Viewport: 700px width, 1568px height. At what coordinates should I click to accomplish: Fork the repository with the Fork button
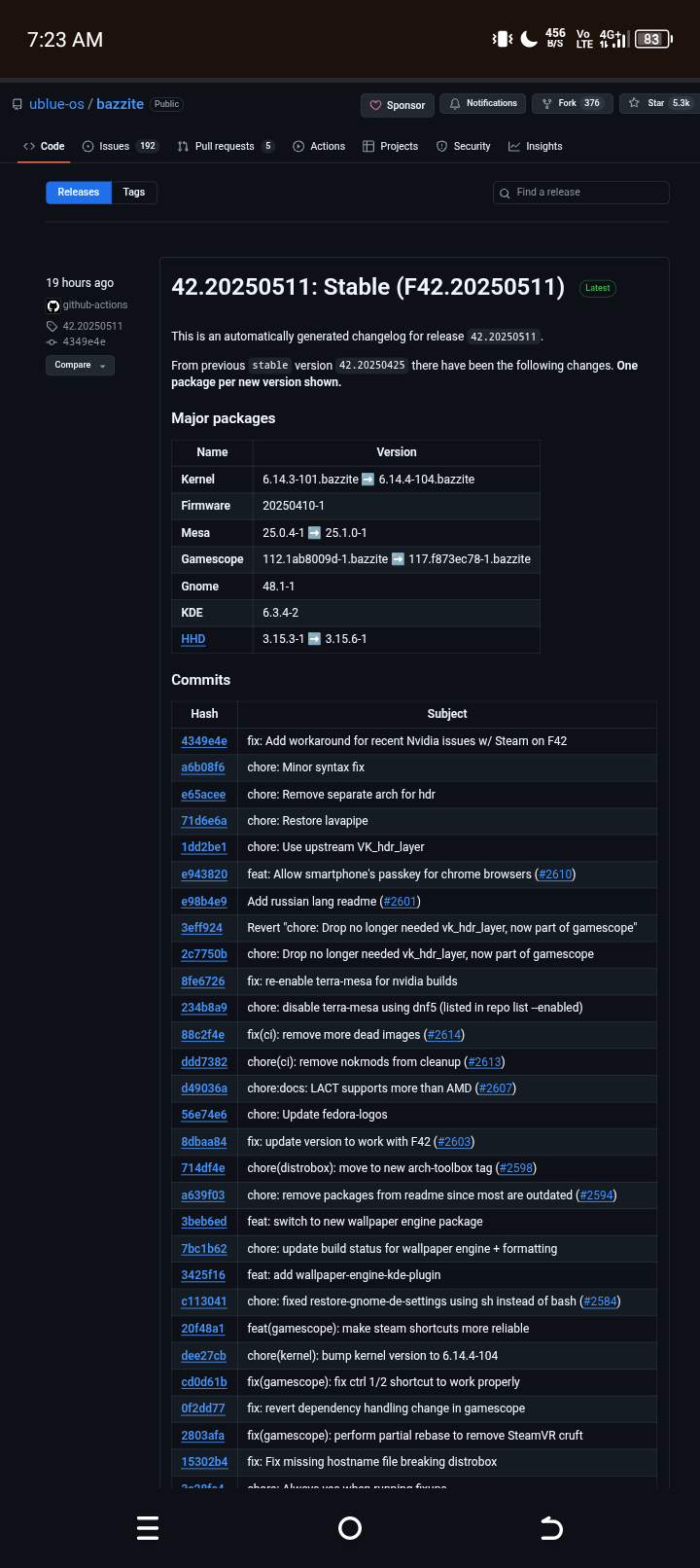click(x=572, y=103)
